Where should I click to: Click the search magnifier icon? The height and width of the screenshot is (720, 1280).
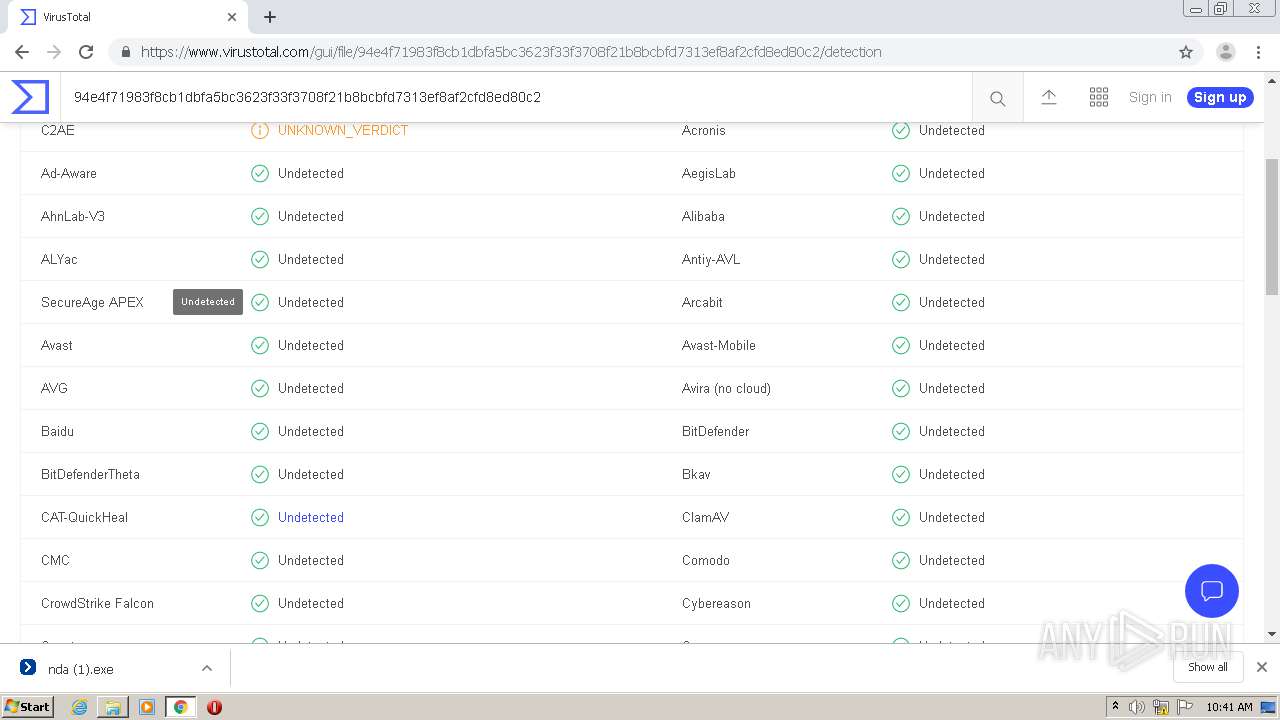coord(997,98)
